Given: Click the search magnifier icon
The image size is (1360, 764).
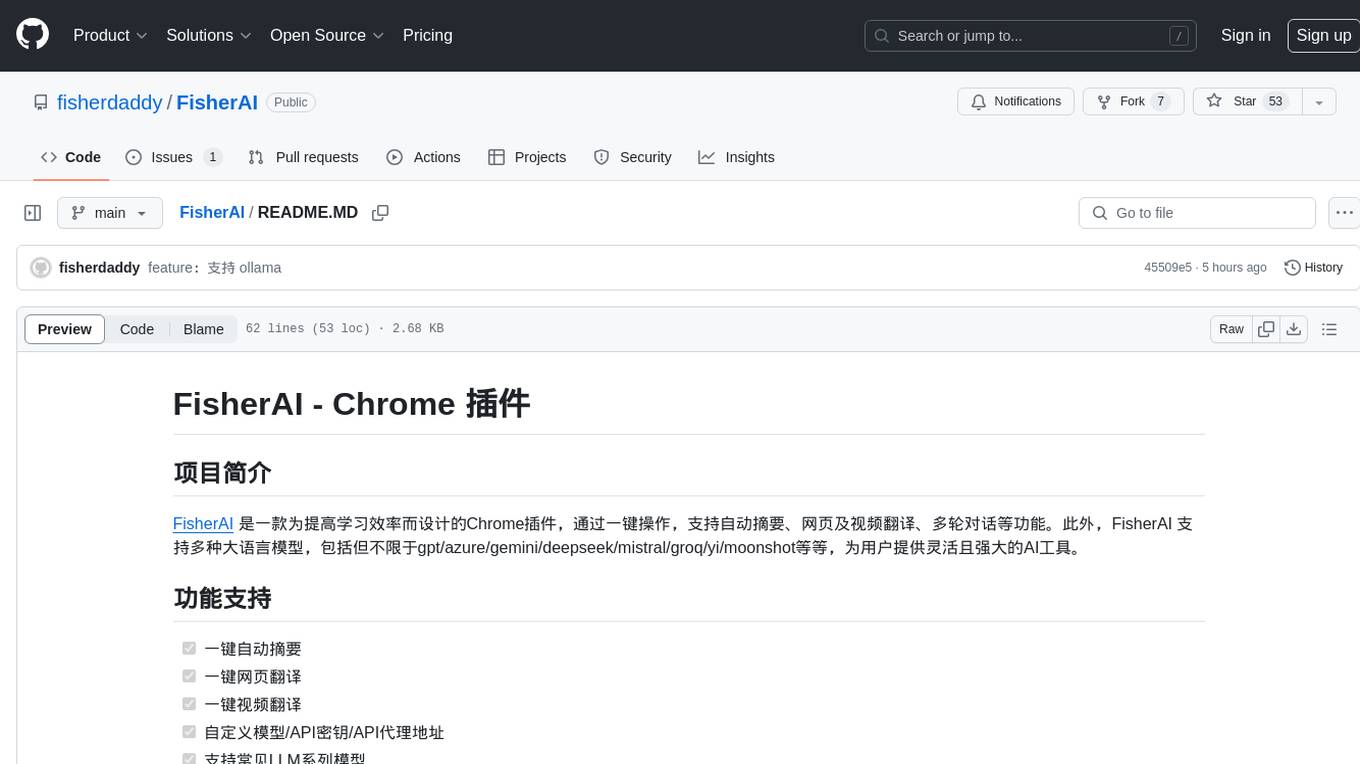Looking at the screenshot, I should (882, 36).
